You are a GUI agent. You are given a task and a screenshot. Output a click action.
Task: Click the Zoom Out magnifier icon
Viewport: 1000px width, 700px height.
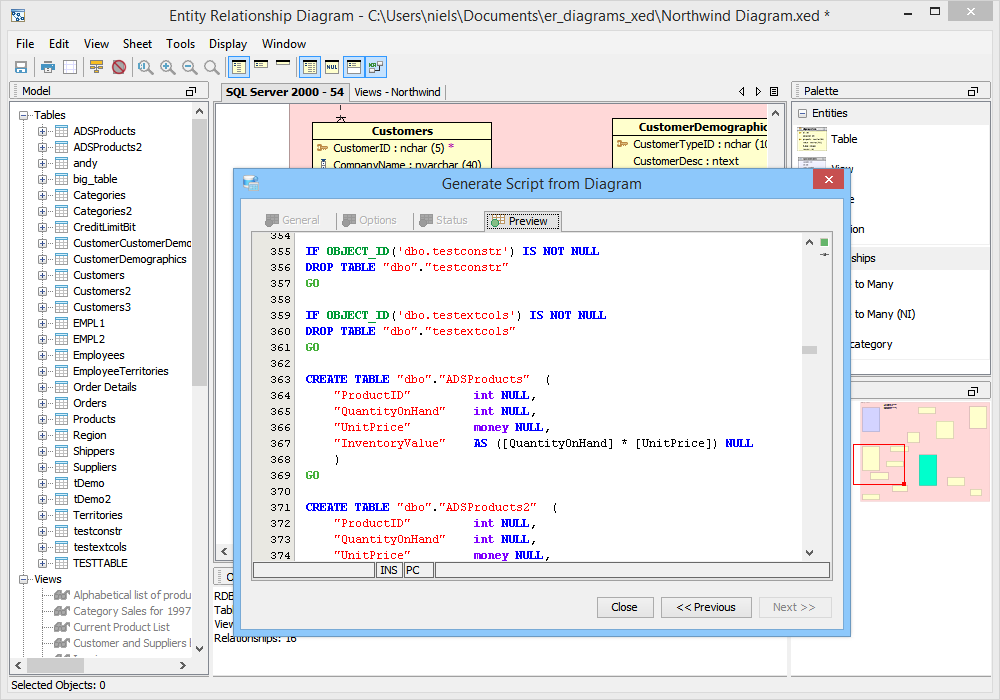click(189, 67)
